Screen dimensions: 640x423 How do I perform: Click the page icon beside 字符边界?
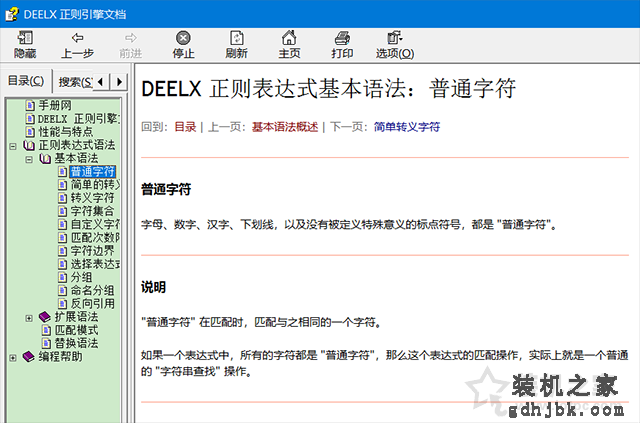[62, 251]
